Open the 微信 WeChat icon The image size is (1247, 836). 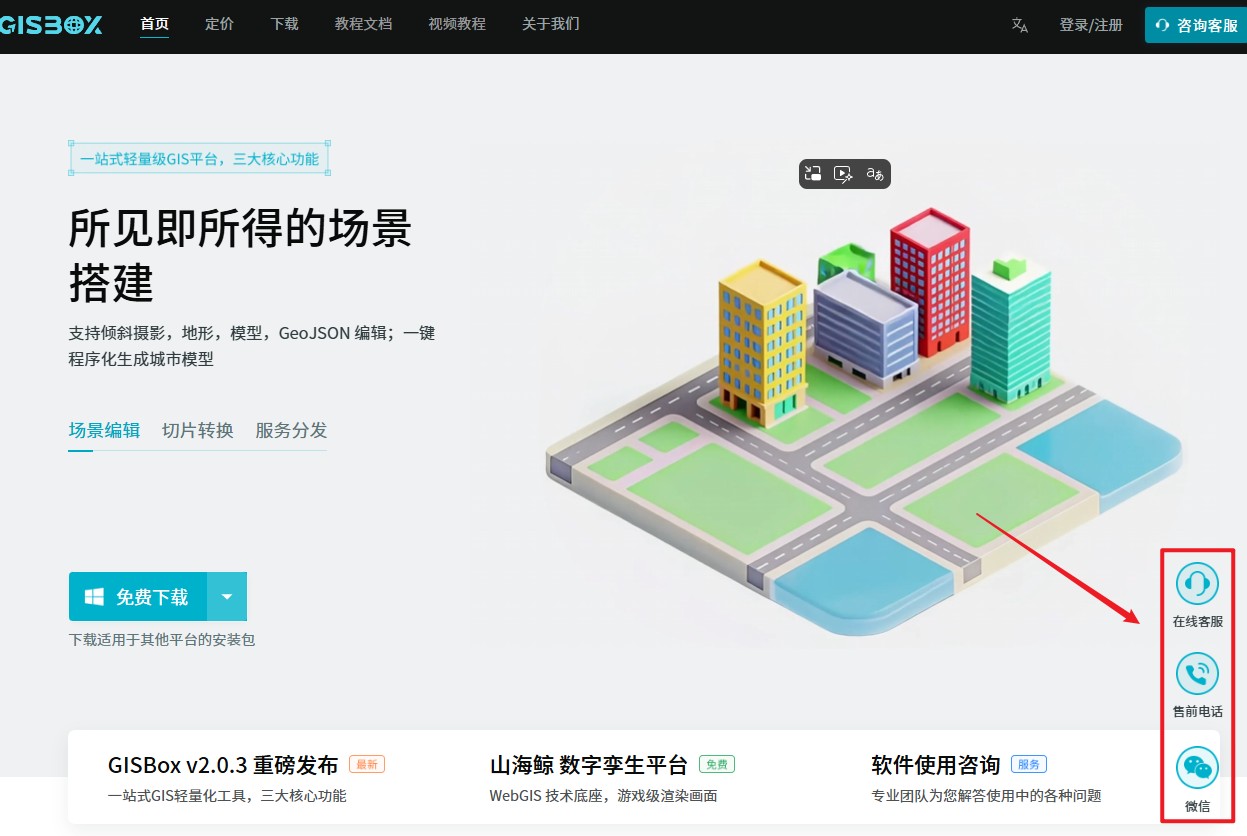tap(1197, 768)
